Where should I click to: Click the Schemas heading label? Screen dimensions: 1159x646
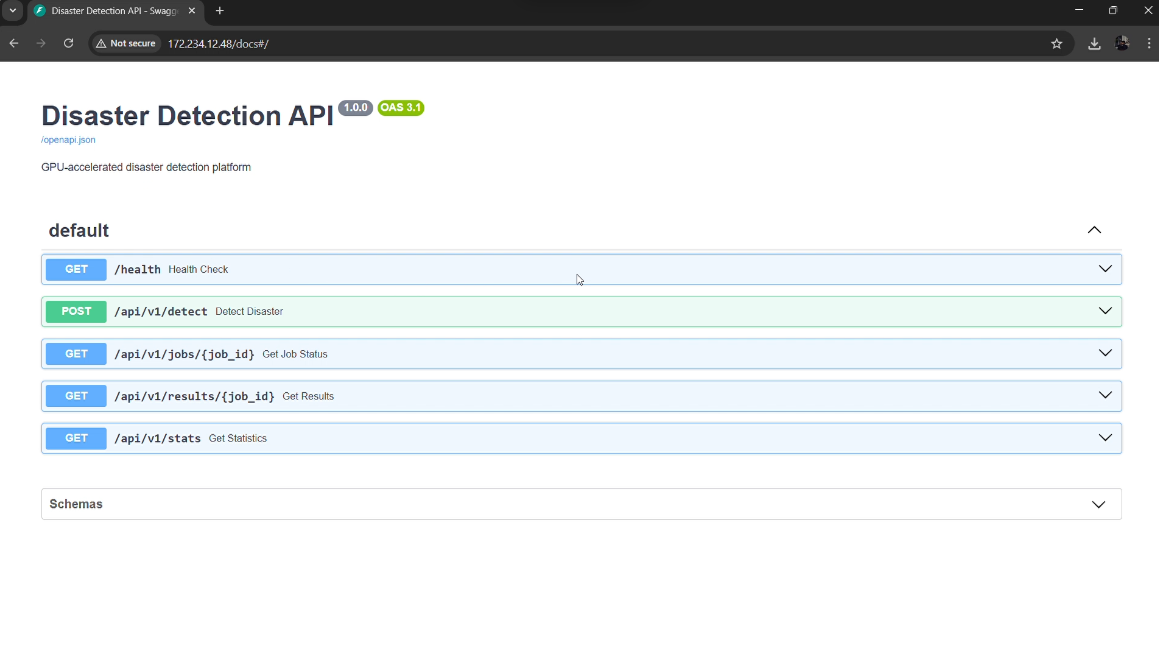coord(76,504)
